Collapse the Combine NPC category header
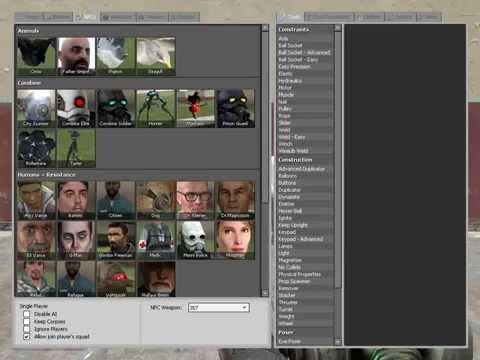The image size is (480, 360). tap(138, 83)
